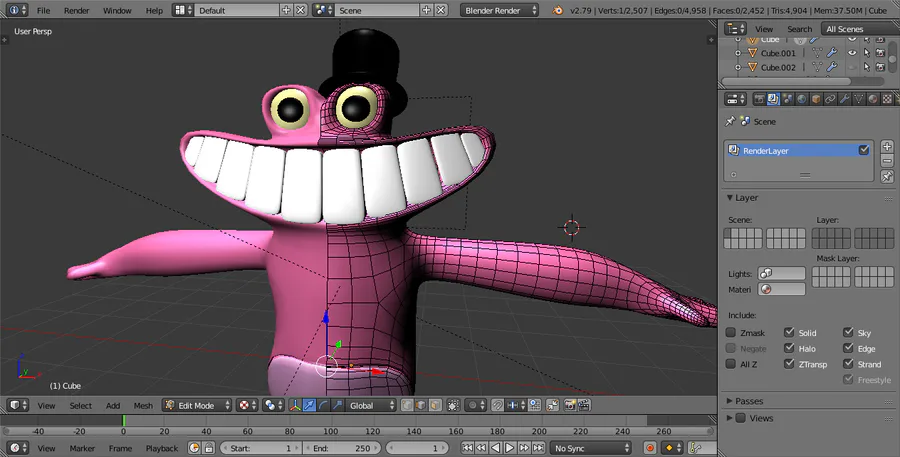Image resolution: width=900 pixels, height=457 pixels.
Task: Open the World properties tab icon
Action: pyautogui.click(x=801, y=99)
